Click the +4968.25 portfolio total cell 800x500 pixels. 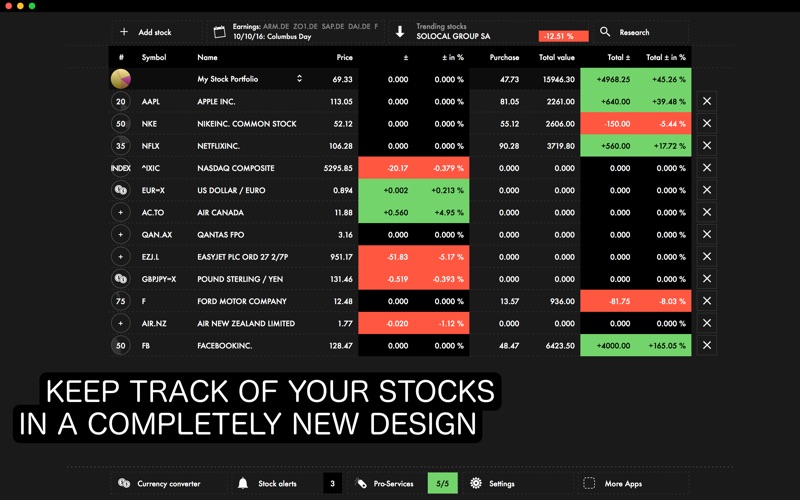(x=608, y=79)
